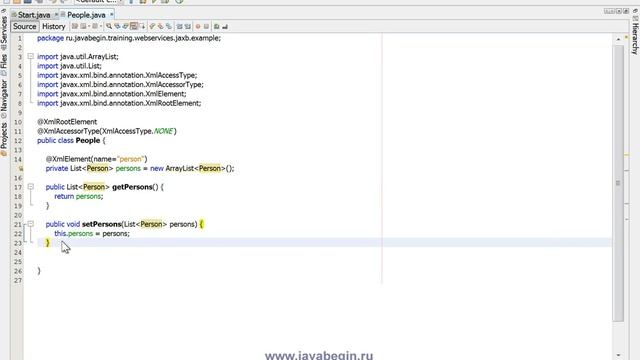This screenshot has width=640, height=360.
Task: Click "XmlAccessorType;" import on line 6
Action: pos(174,84)
